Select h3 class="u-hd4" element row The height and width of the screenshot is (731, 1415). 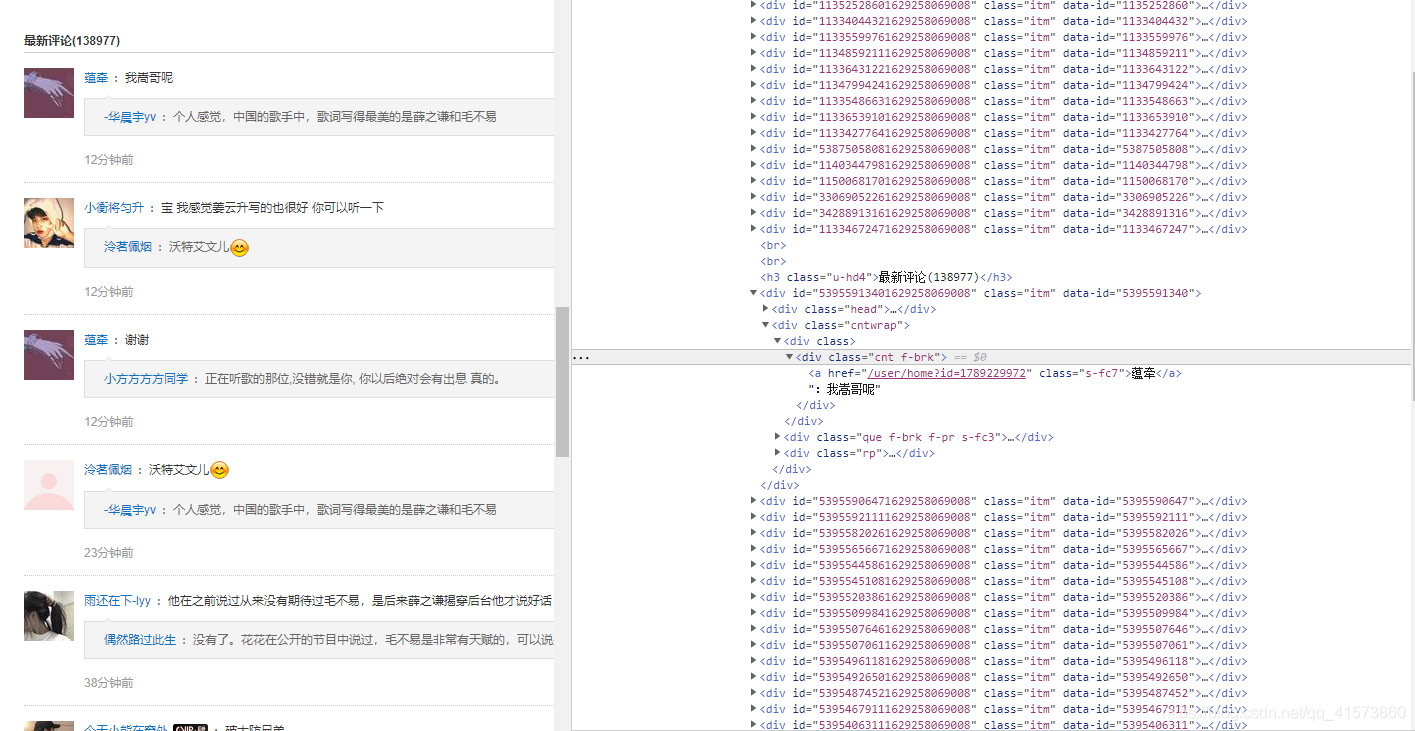pos(885,277)
